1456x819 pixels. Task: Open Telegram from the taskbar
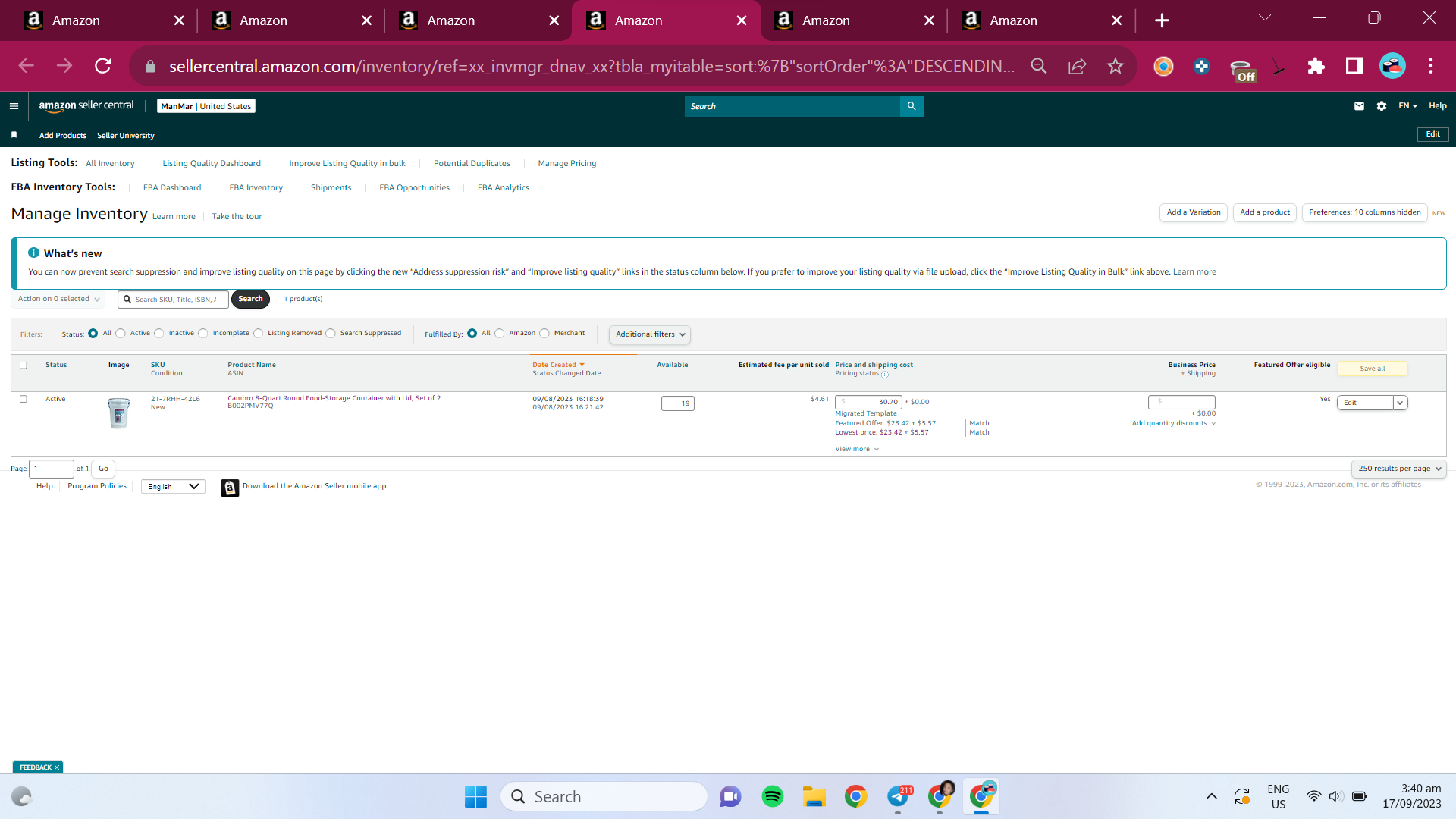coord(898,796)
